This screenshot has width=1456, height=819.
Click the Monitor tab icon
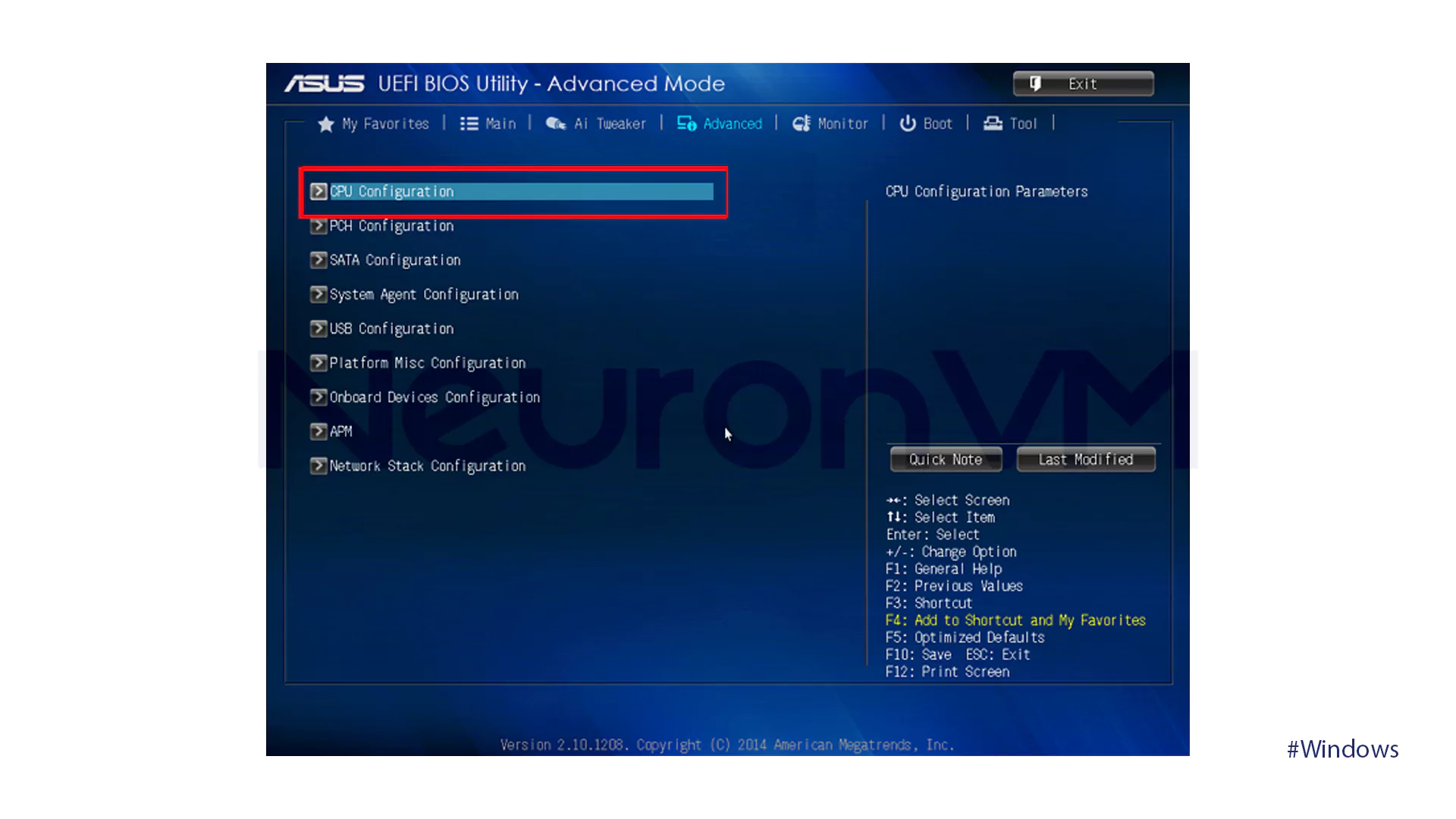(802, 124)
